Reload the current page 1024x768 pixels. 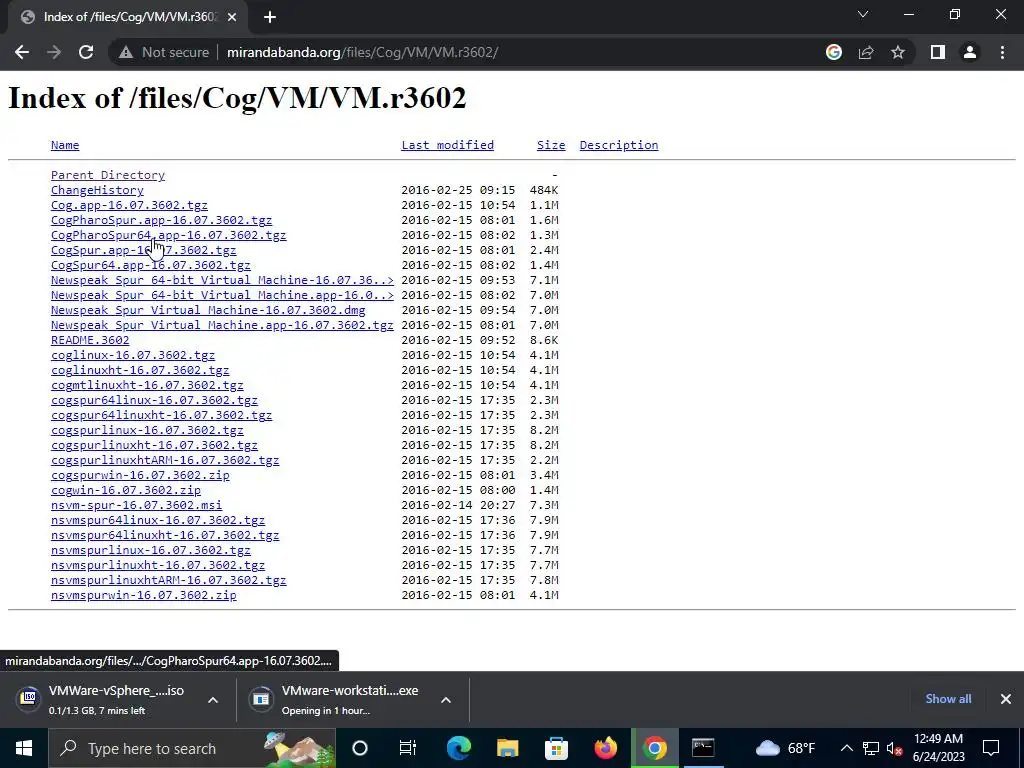pos(86,52)
